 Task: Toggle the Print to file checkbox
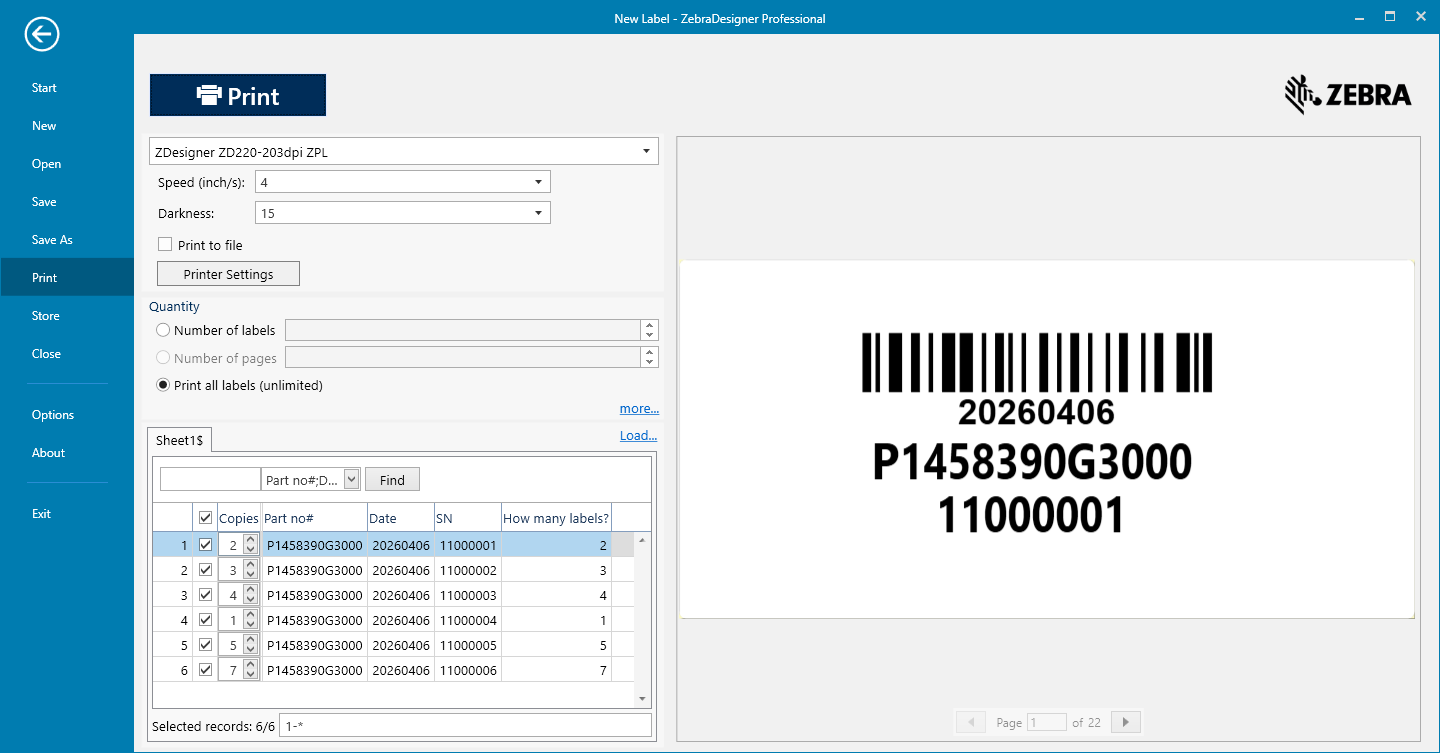(165, 245)
